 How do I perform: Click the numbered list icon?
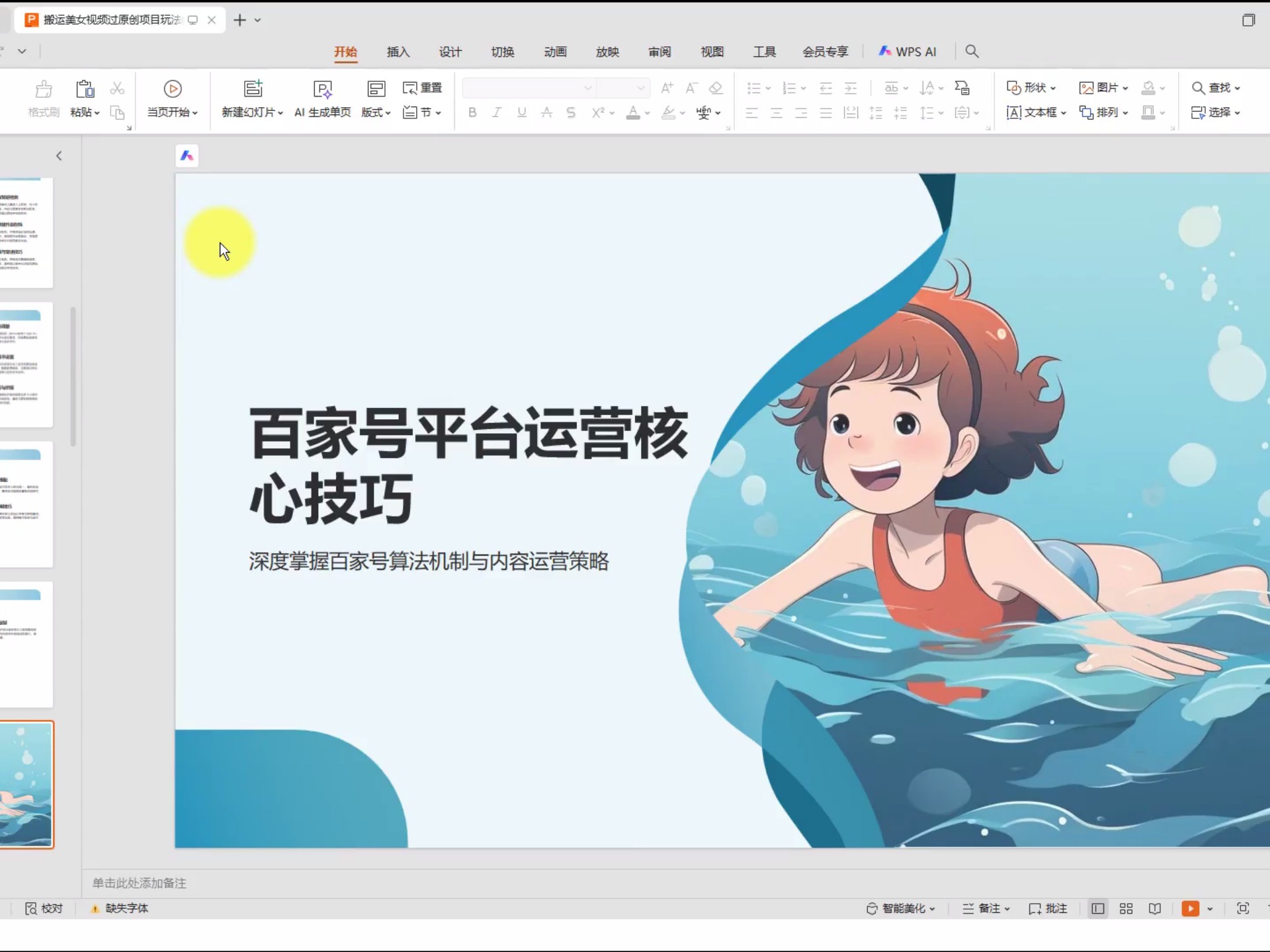pos(789,88)
